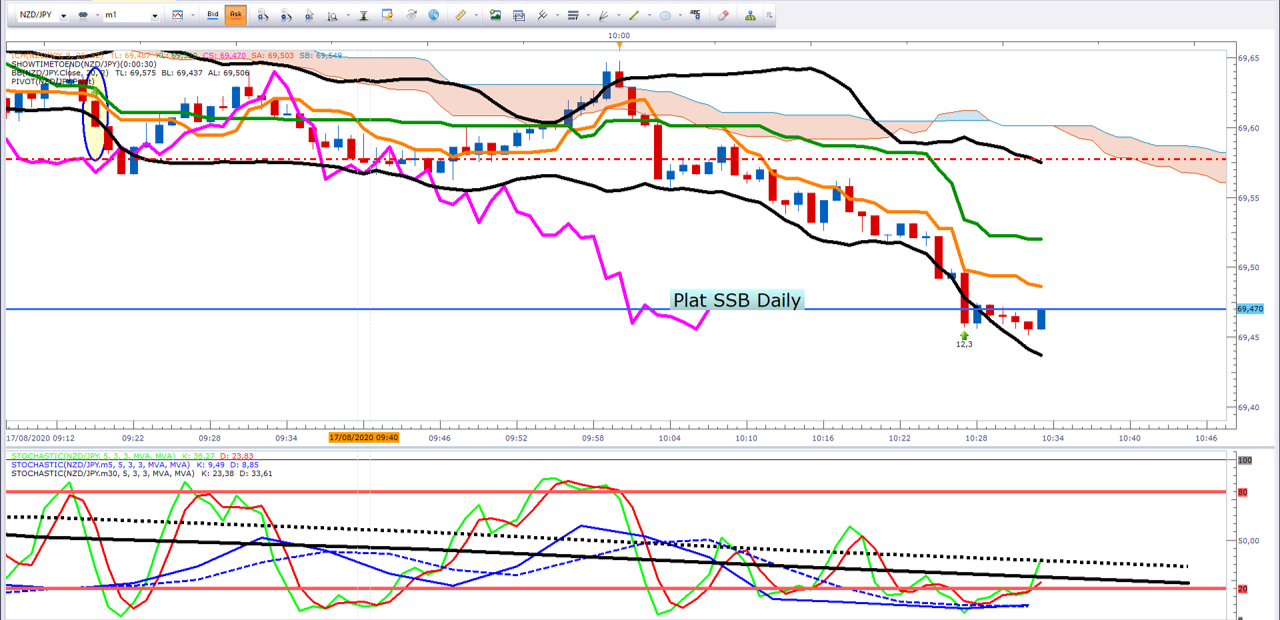The image size is (1280, 620).
Task: Click the BB(NZD/JPY.Close) indicator label
Action: 129,72
